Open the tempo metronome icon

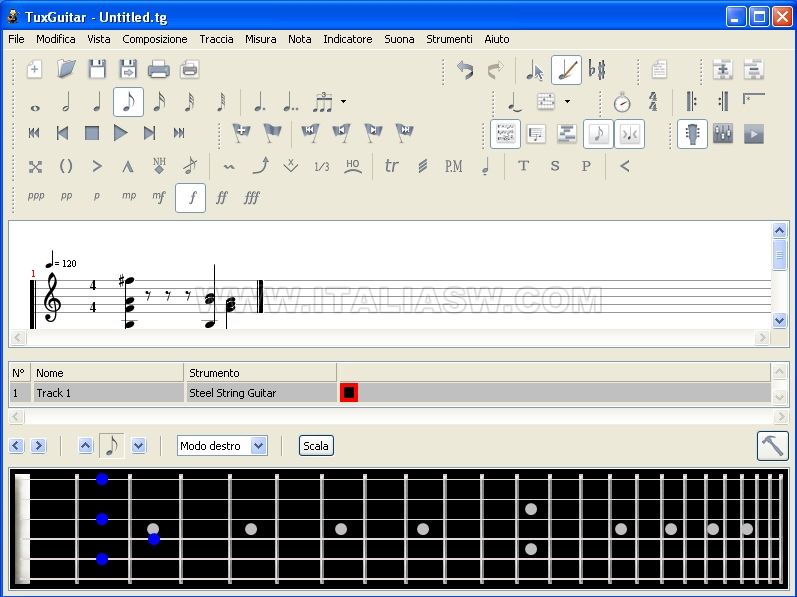621,102
